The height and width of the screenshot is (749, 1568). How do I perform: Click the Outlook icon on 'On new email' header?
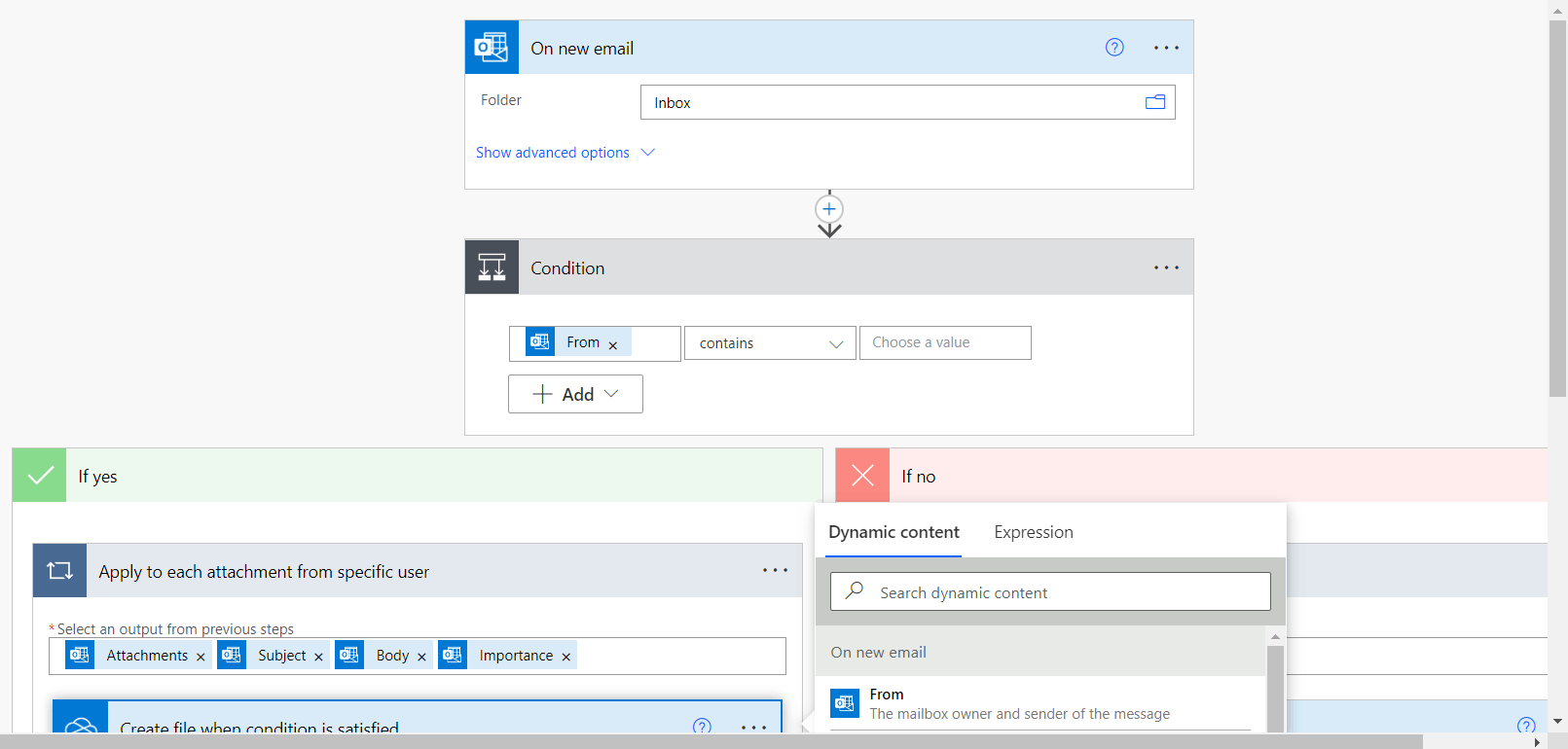coord(492,48)
